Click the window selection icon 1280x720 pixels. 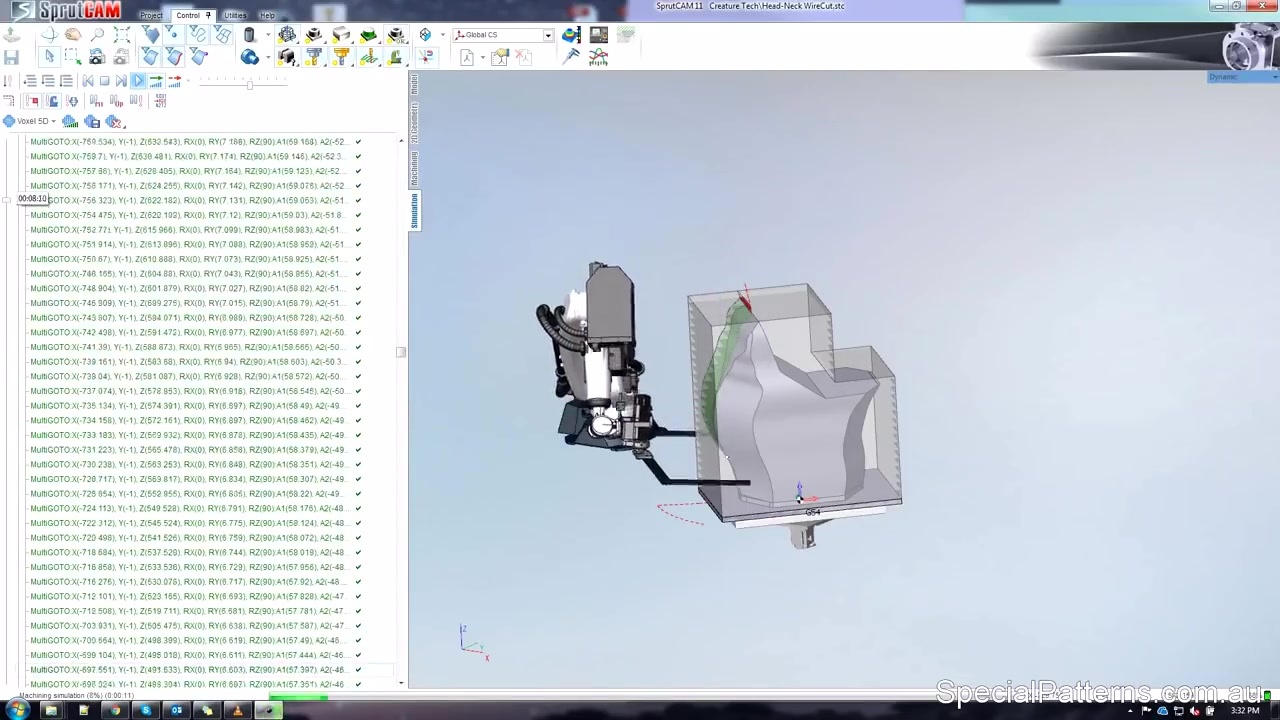pos(73,57)
